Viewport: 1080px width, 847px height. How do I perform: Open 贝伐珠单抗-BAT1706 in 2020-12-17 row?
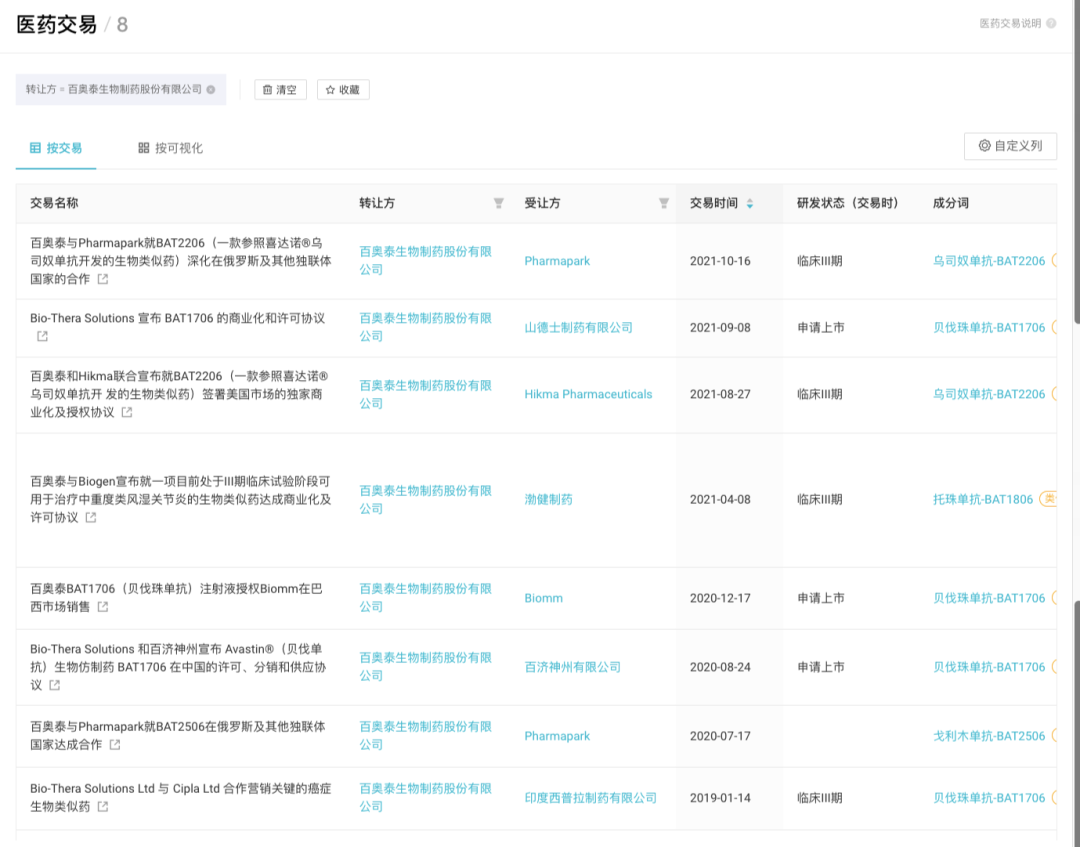click(x=989, y=598)
